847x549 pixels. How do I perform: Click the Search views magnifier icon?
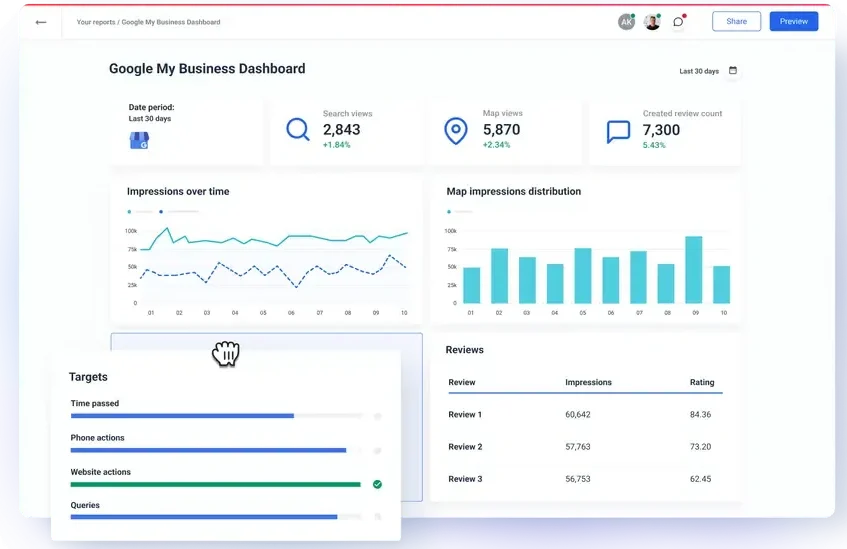tap(298, 130)
